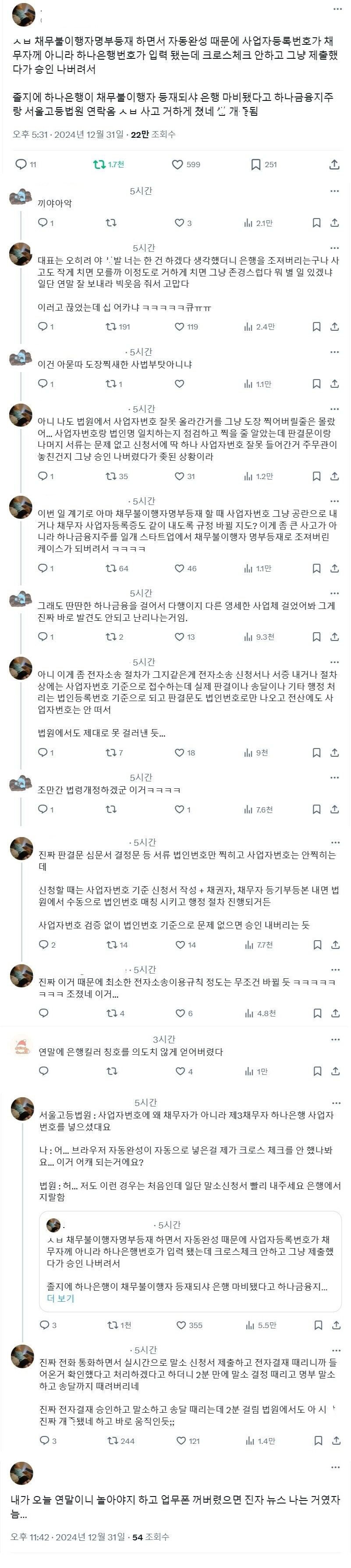Click the green repost icon showing 1.7천
This screenshot has width=351, height=1568.
coord(99,165)
